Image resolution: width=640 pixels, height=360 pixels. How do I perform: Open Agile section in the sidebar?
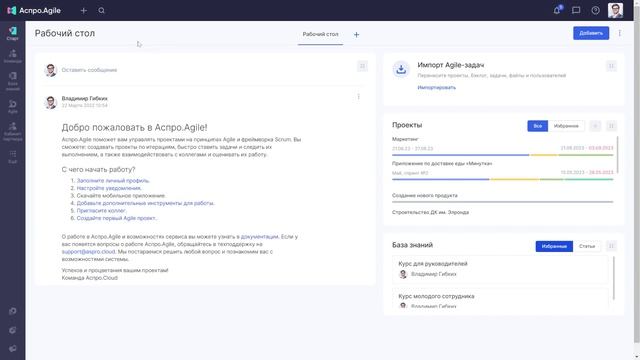pyautogui.click(x=13, y=107)
